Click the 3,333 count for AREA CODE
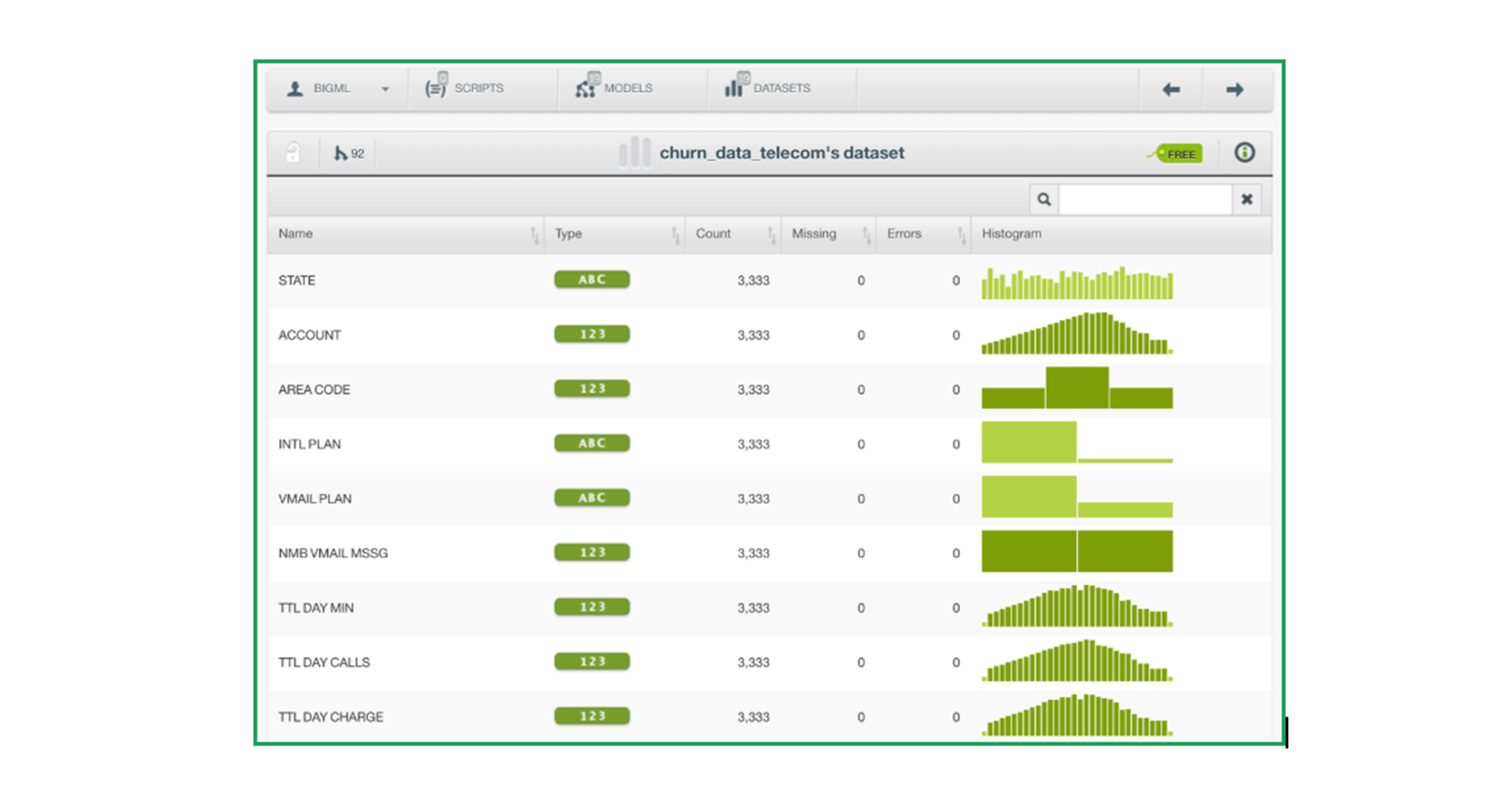Image resolution: width=1512 pixels, height=802 pixels. coord(753,390)
